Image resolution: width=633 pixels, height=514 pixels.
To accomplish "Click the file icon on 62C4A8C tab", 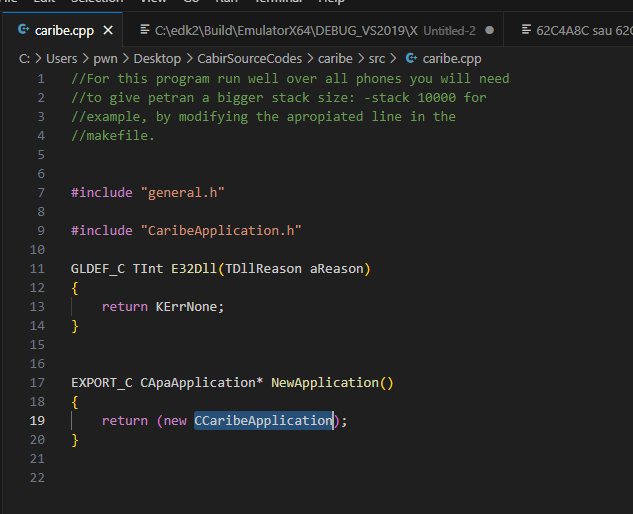I will (526, 30).
